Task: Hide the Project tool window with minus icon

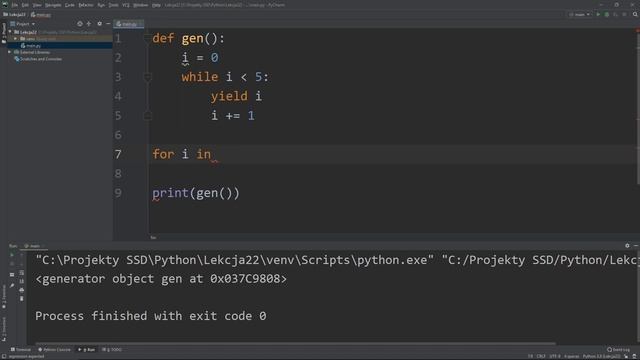Action: coord(108,24)
